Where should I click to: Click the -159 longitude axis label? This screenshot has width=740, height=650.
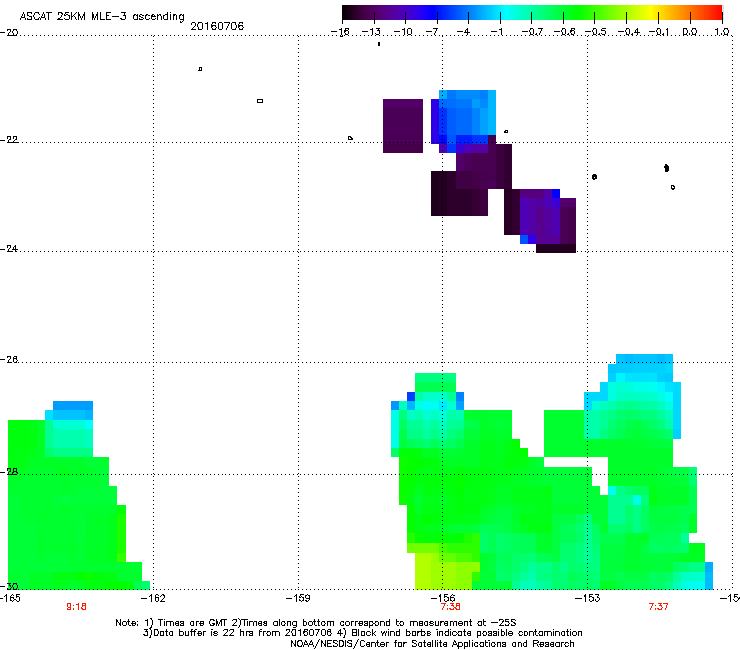(298, 598)
